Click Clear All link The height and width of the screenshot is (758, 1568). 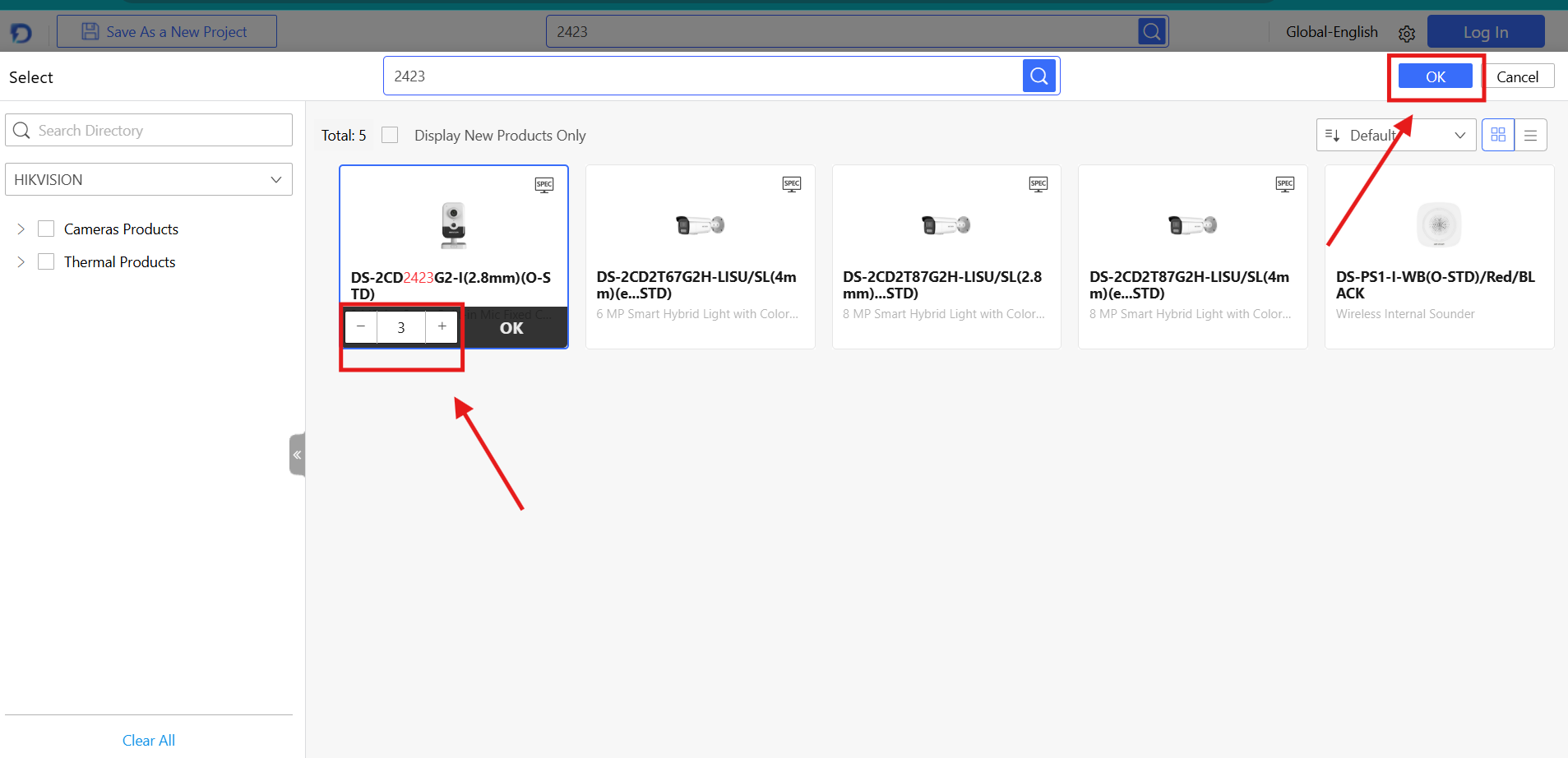click(149, 740)
